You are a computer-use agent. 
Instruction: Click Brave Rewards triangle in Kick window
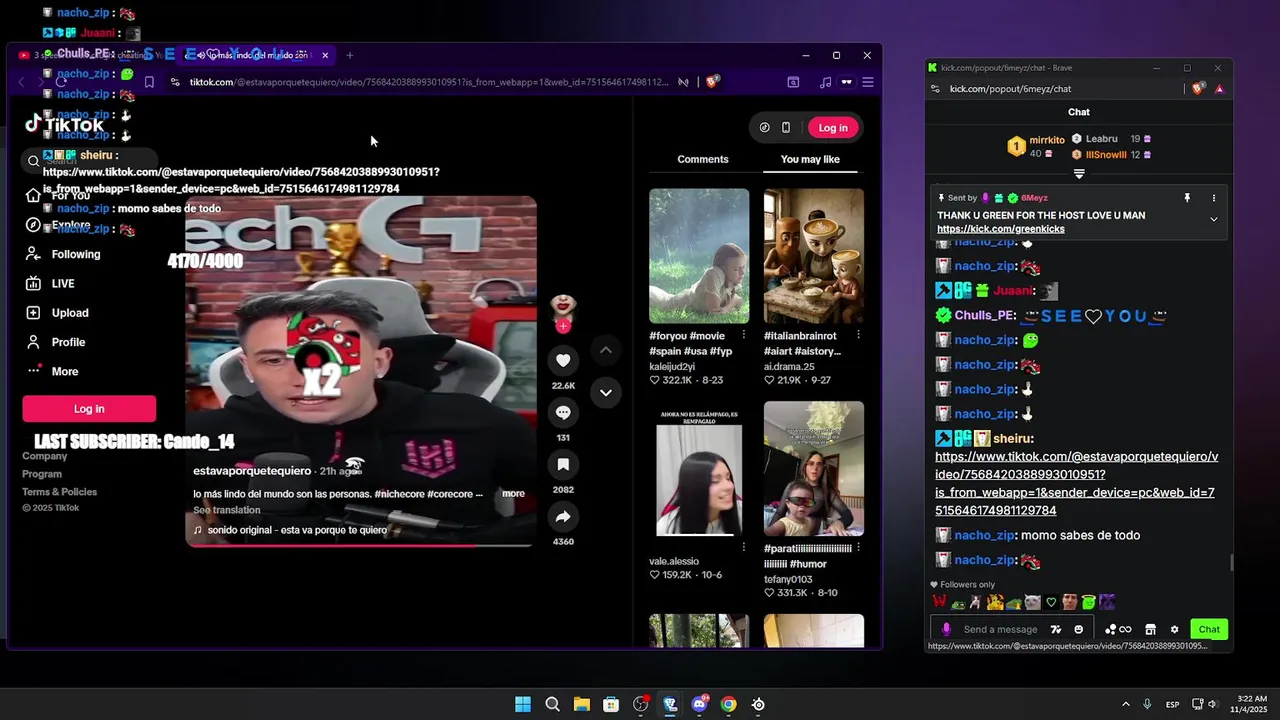tap(1219, 89)
